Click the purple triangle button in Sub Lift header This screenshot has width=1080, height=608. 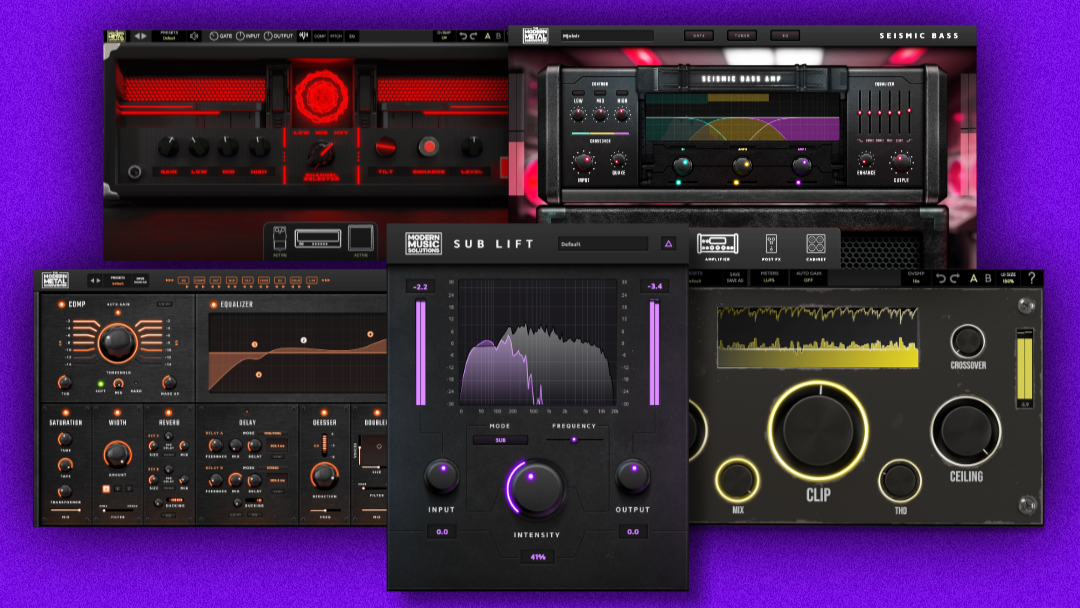click(668, 244)
